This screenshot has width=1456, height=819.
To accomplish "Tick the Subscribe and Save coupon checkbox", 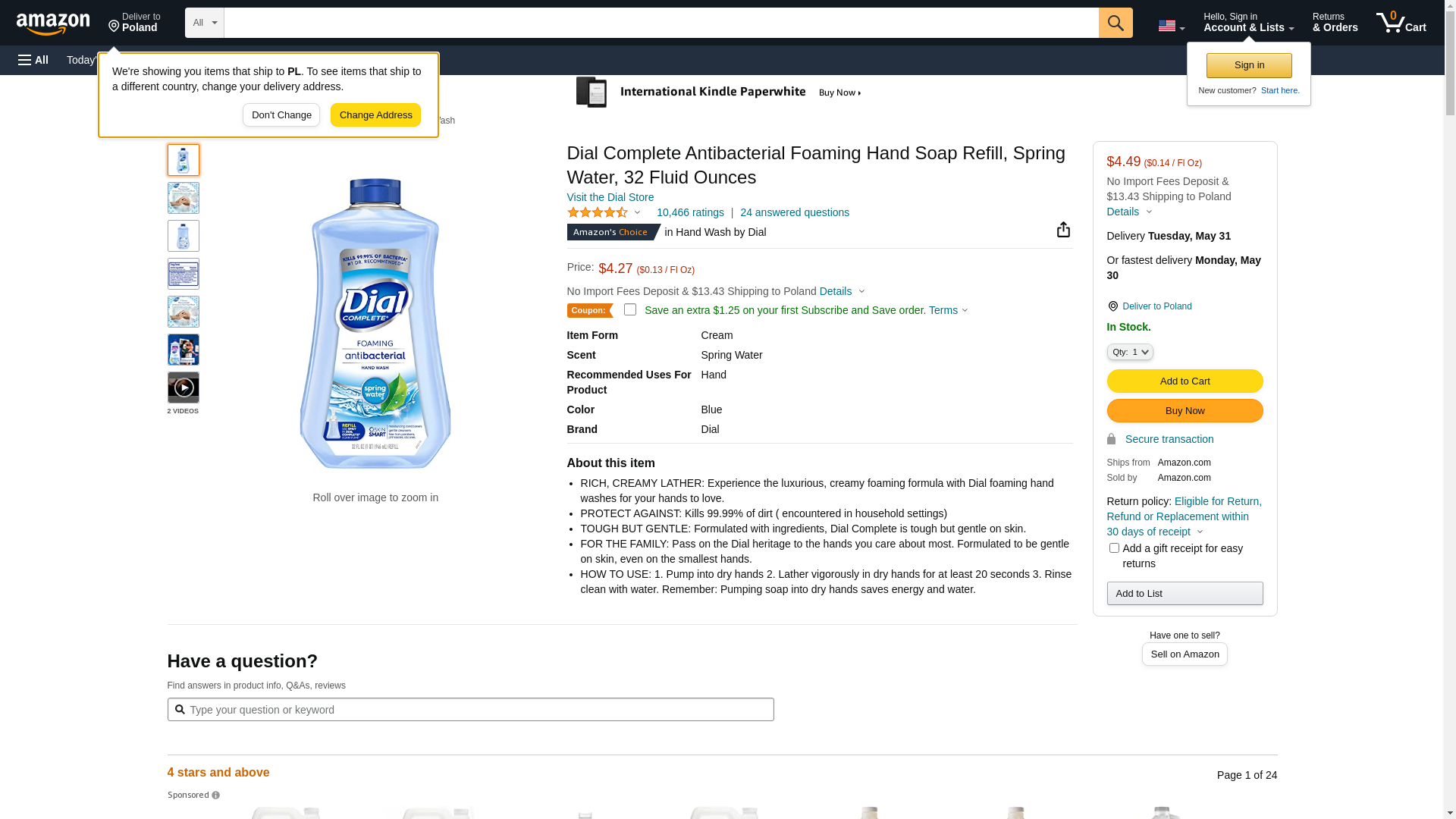I will [630, 309].
